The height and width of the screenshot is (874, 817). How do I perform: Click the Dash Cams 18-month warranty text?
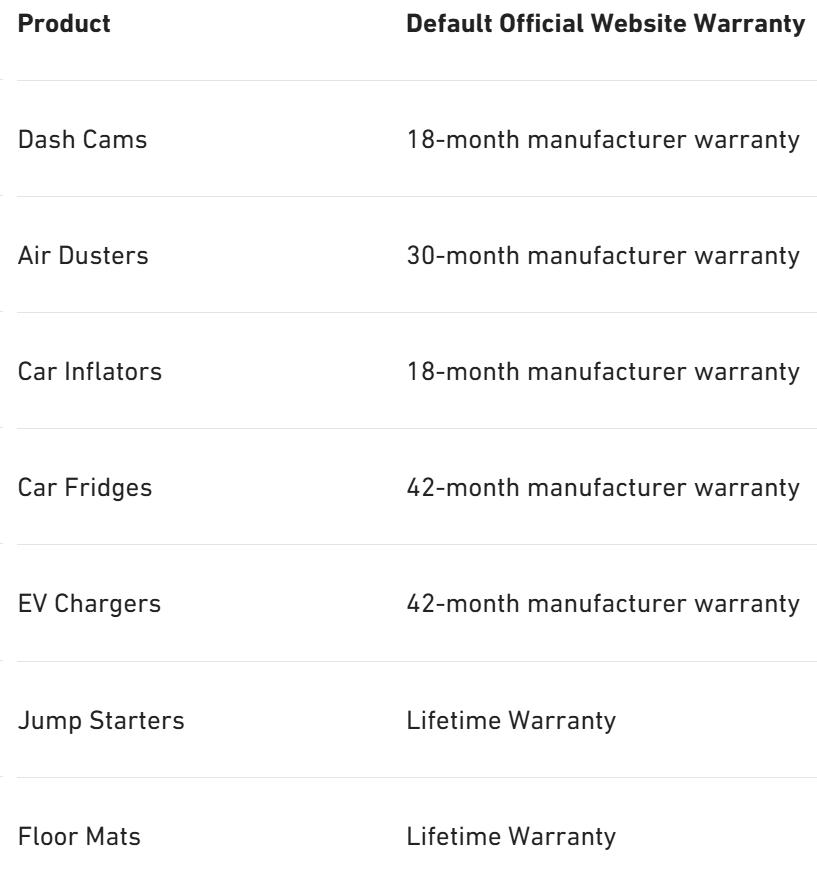[603, 139]
